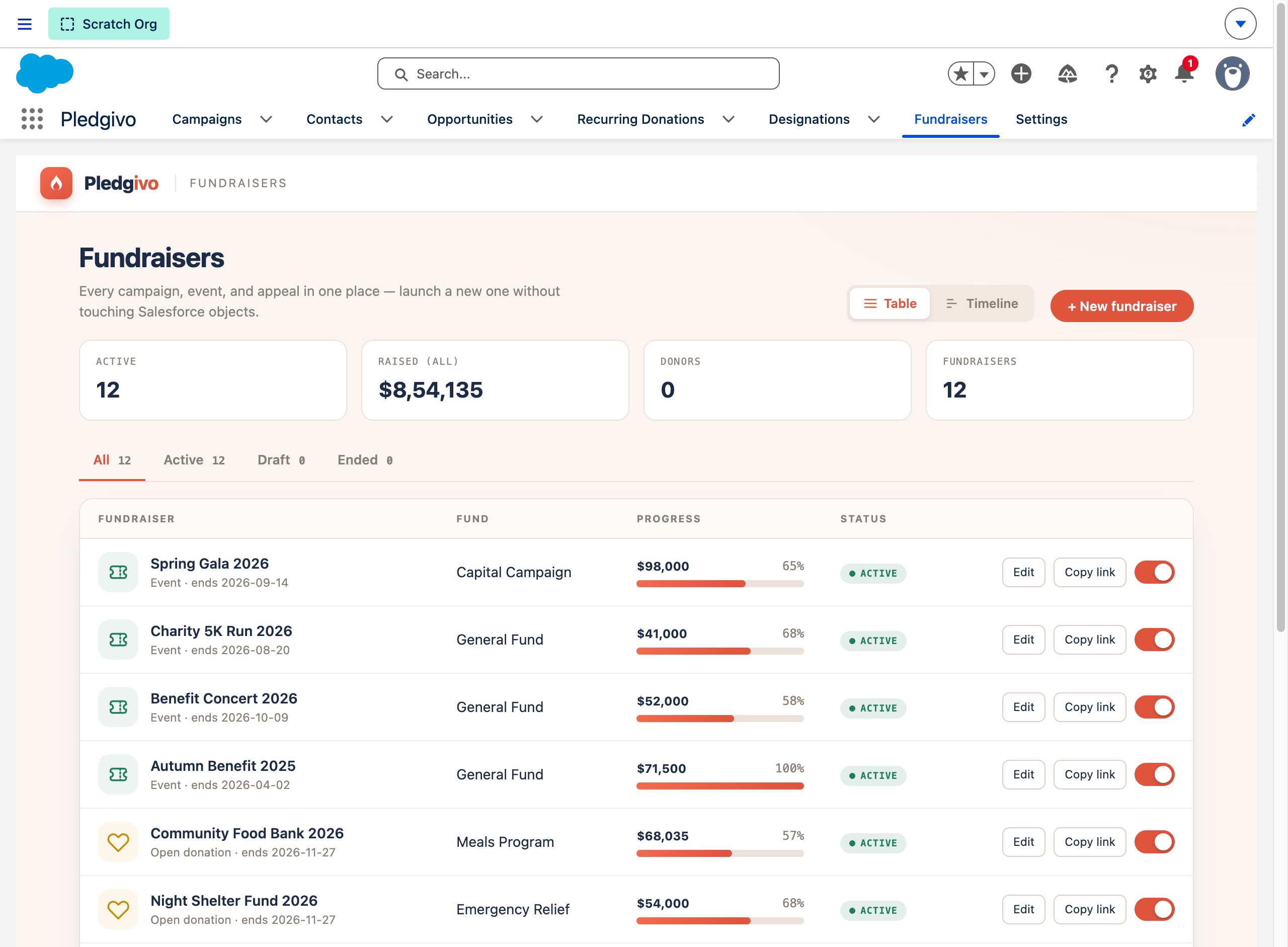Open the Campaigns nav item
The image size is (1288, 947).
tap(207, 119)
